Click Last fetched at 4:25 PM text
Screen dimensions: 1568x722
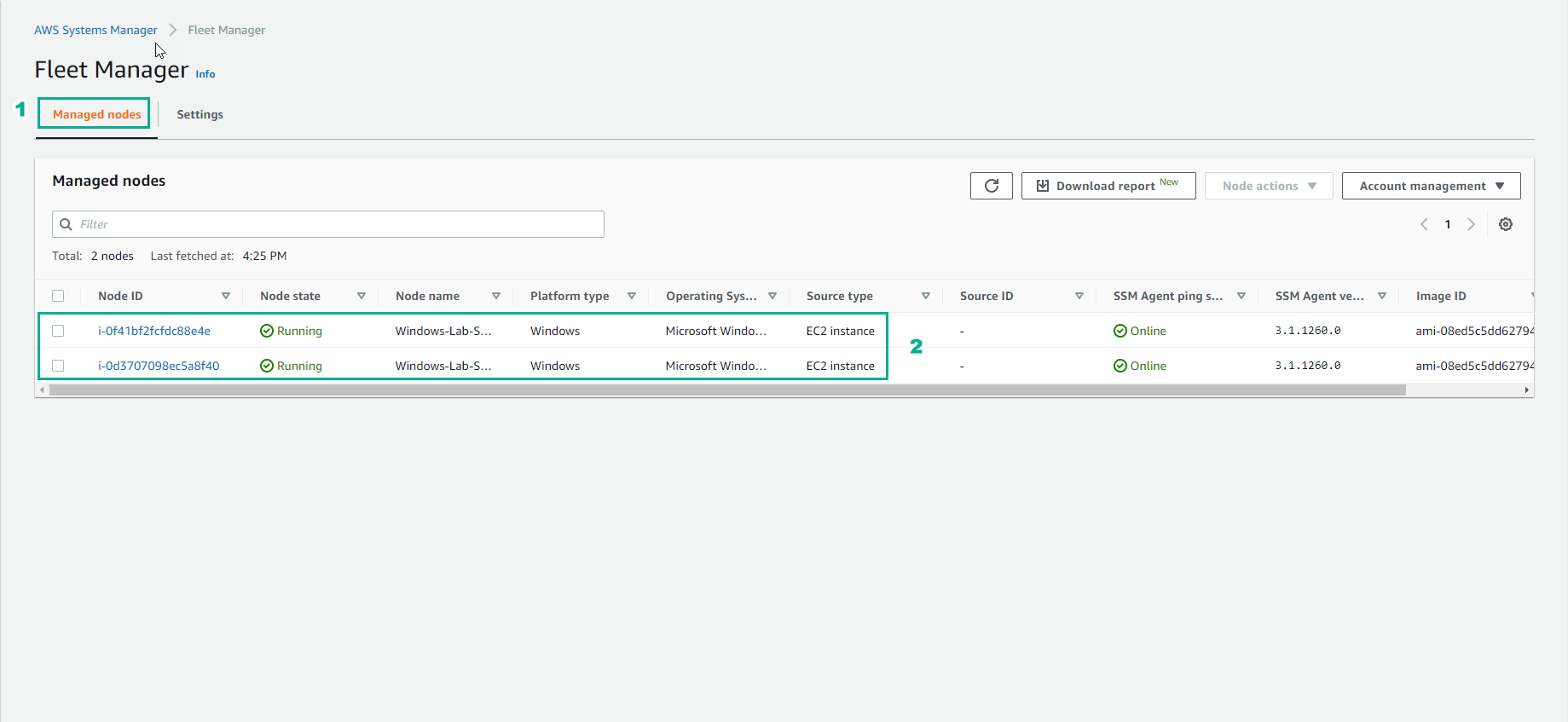218,256
